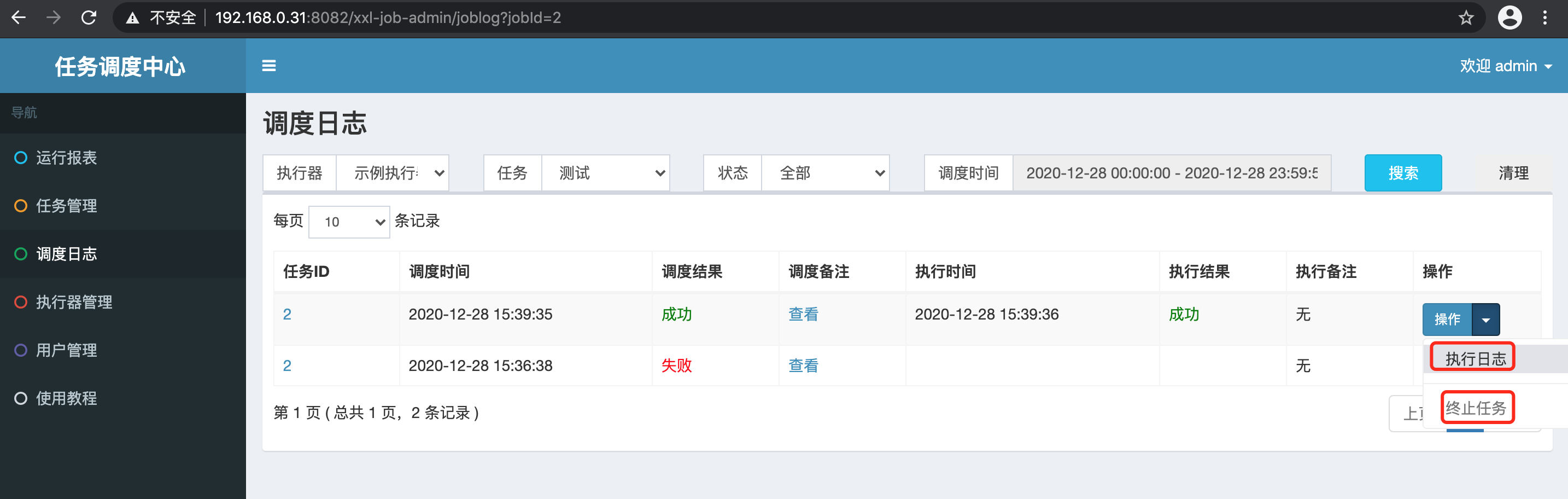Click the pagination summary 第 1 页 text
1568x499 pixels.
pyautogui.click(x=376, y=413)
